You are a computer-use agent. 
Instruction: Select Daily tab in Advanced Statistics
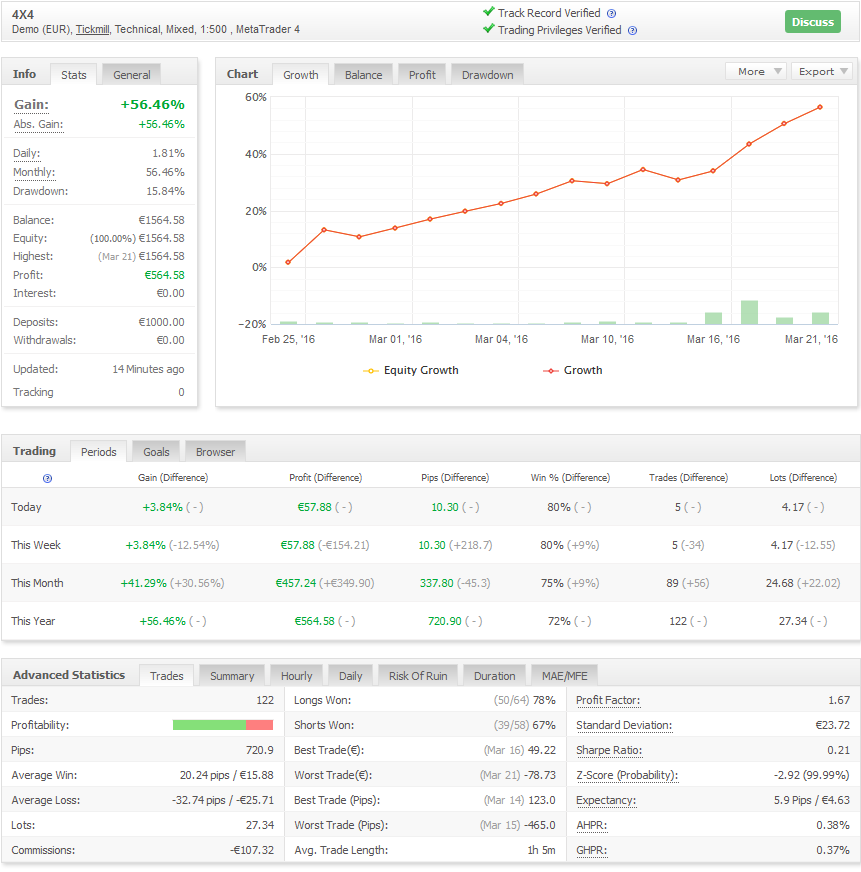(350, 676)
